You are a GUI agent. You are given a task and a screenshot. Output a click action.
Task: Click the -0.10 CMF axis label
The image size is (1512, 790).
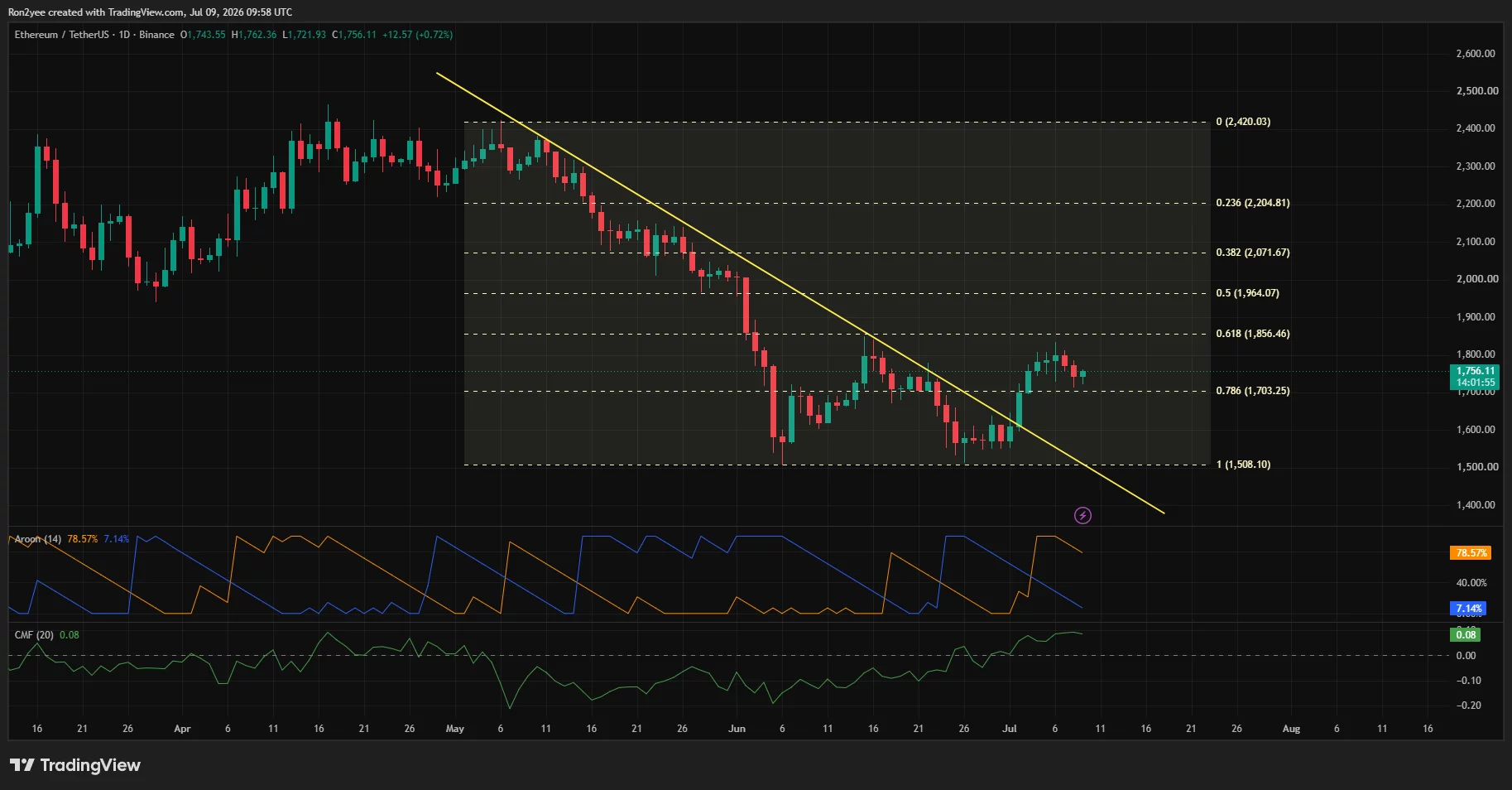(x=1469, y=681)
